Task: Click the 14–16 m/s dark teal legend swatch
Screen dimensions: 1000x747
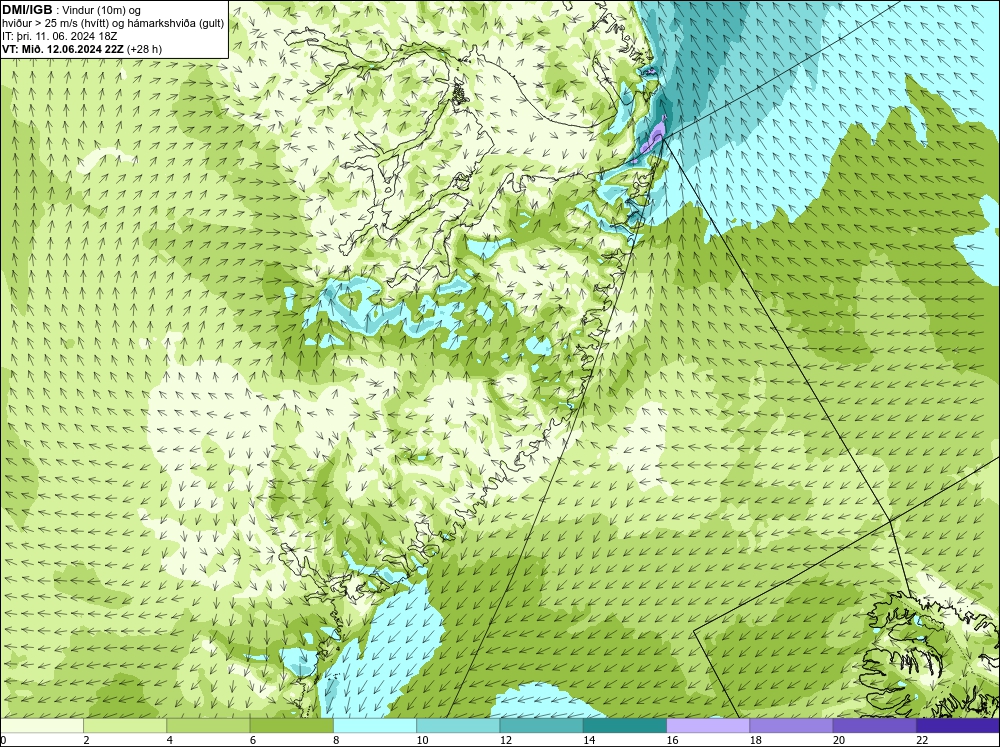Action: coord(624,725)
